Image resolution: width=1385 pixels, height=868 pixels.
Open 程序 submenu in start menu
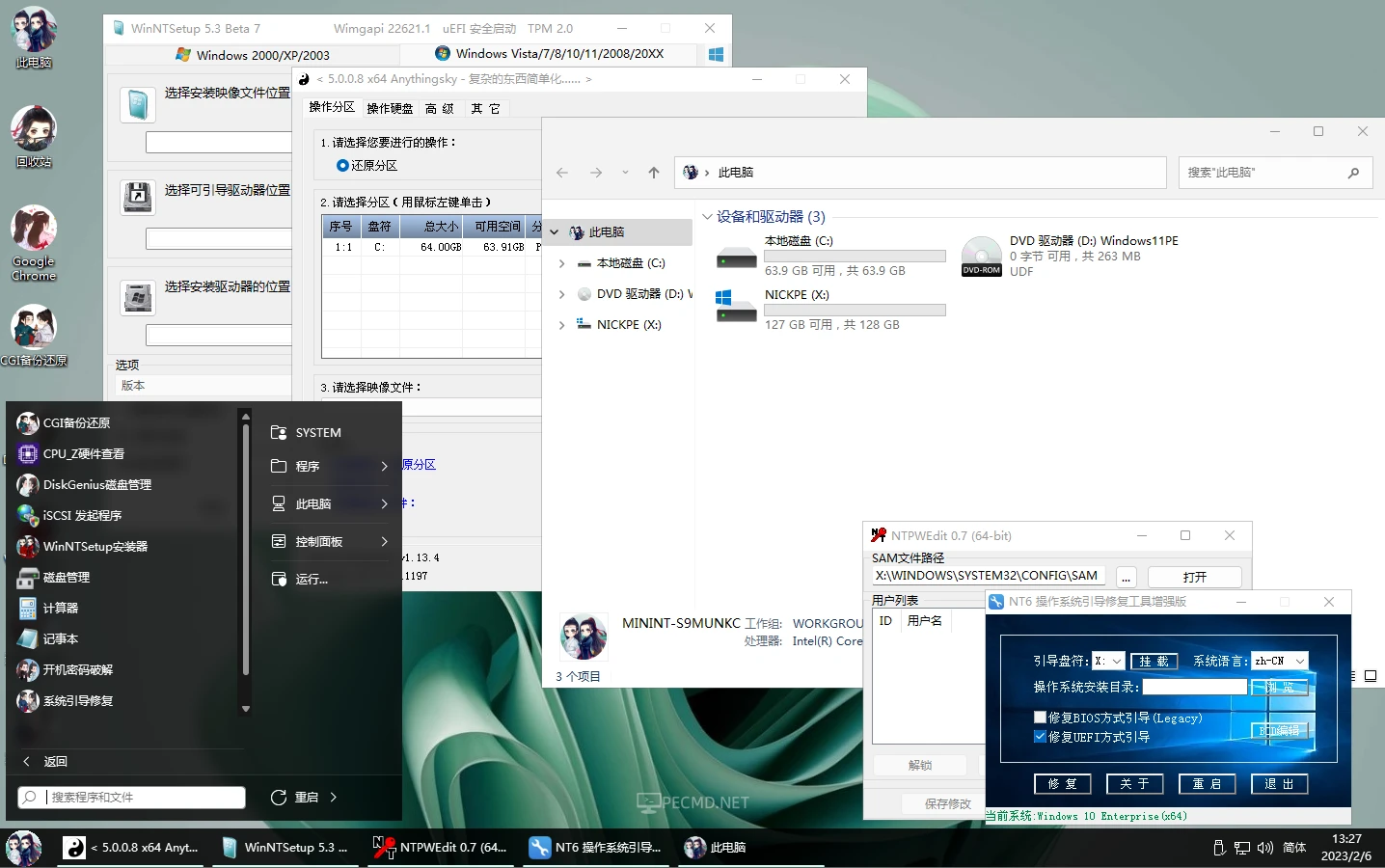pyautogui.click(x=328, y=466)
